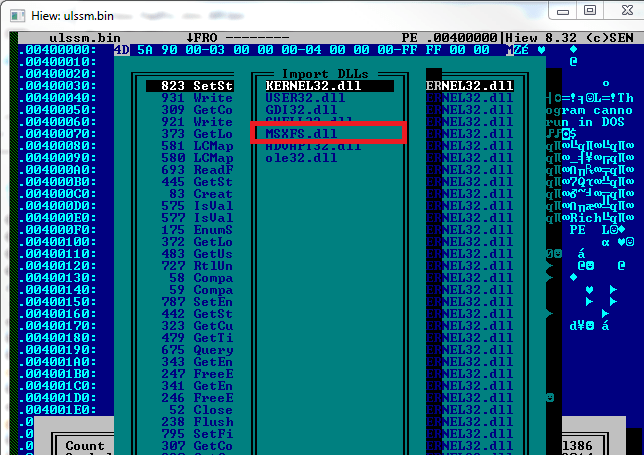This screenshot has height=455, width=644.
Task: Select import row 58 Compa
Action: [201, 278]
